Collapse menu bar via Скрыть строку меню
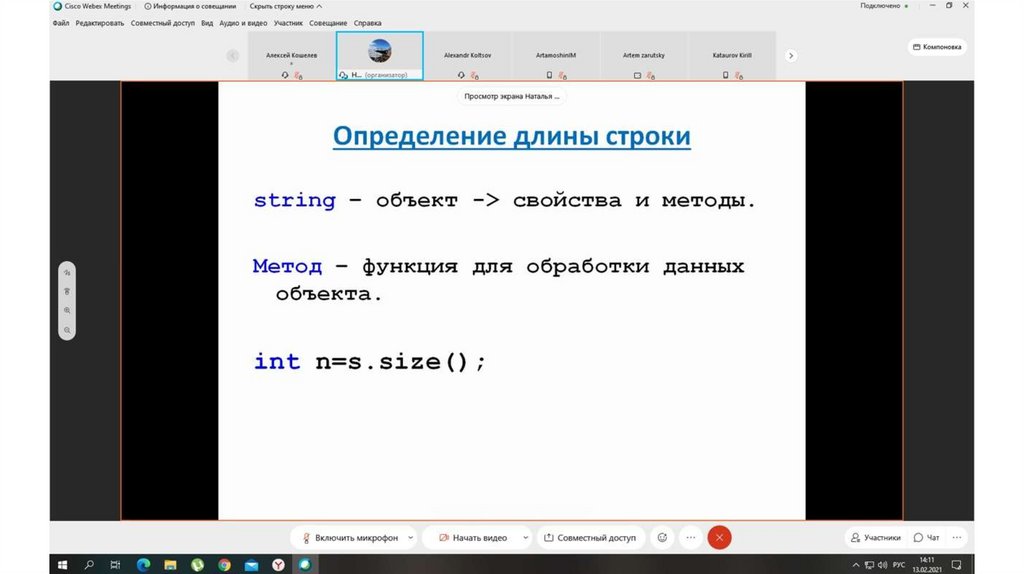 coord(285,6)
